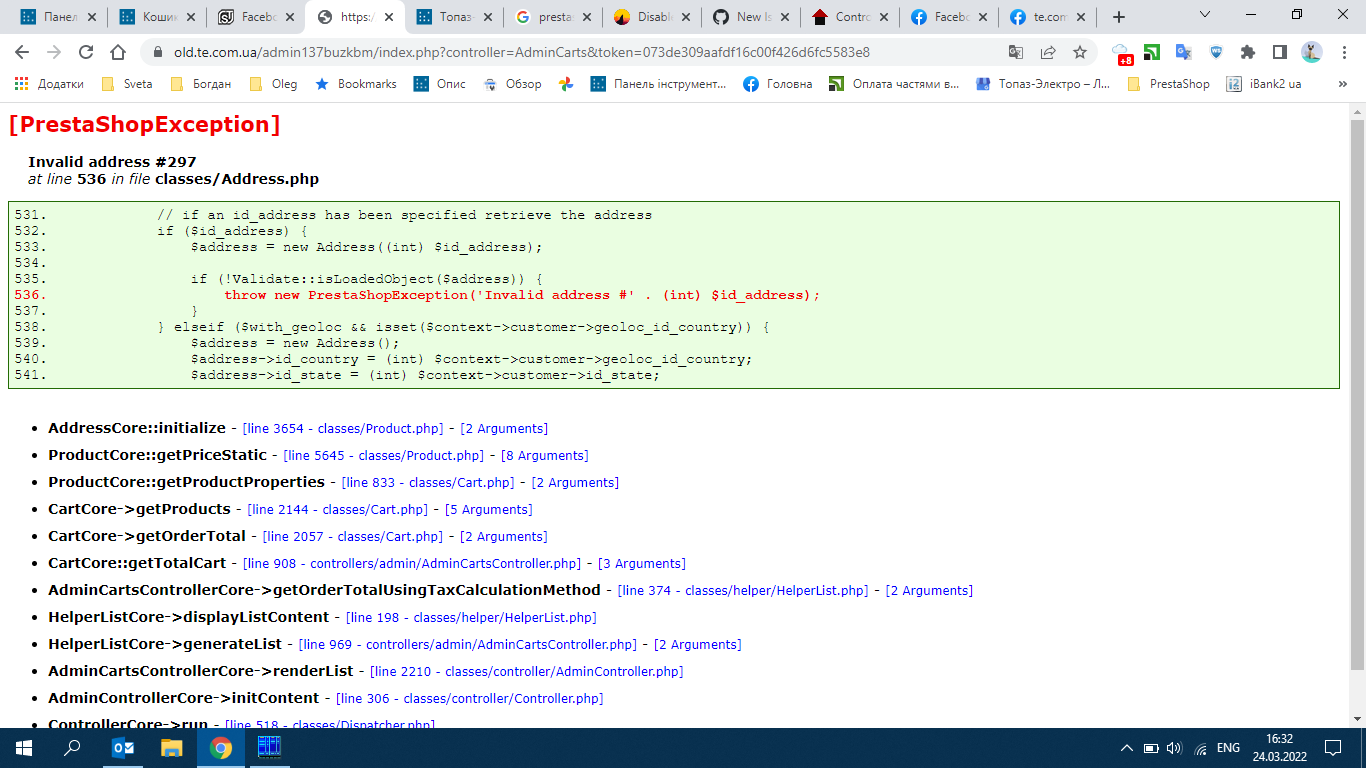The width and height of the screenshot is (1366, 768).
Task: Open line 3654 classes/Product.php trace link
Action: pos(343,428)
